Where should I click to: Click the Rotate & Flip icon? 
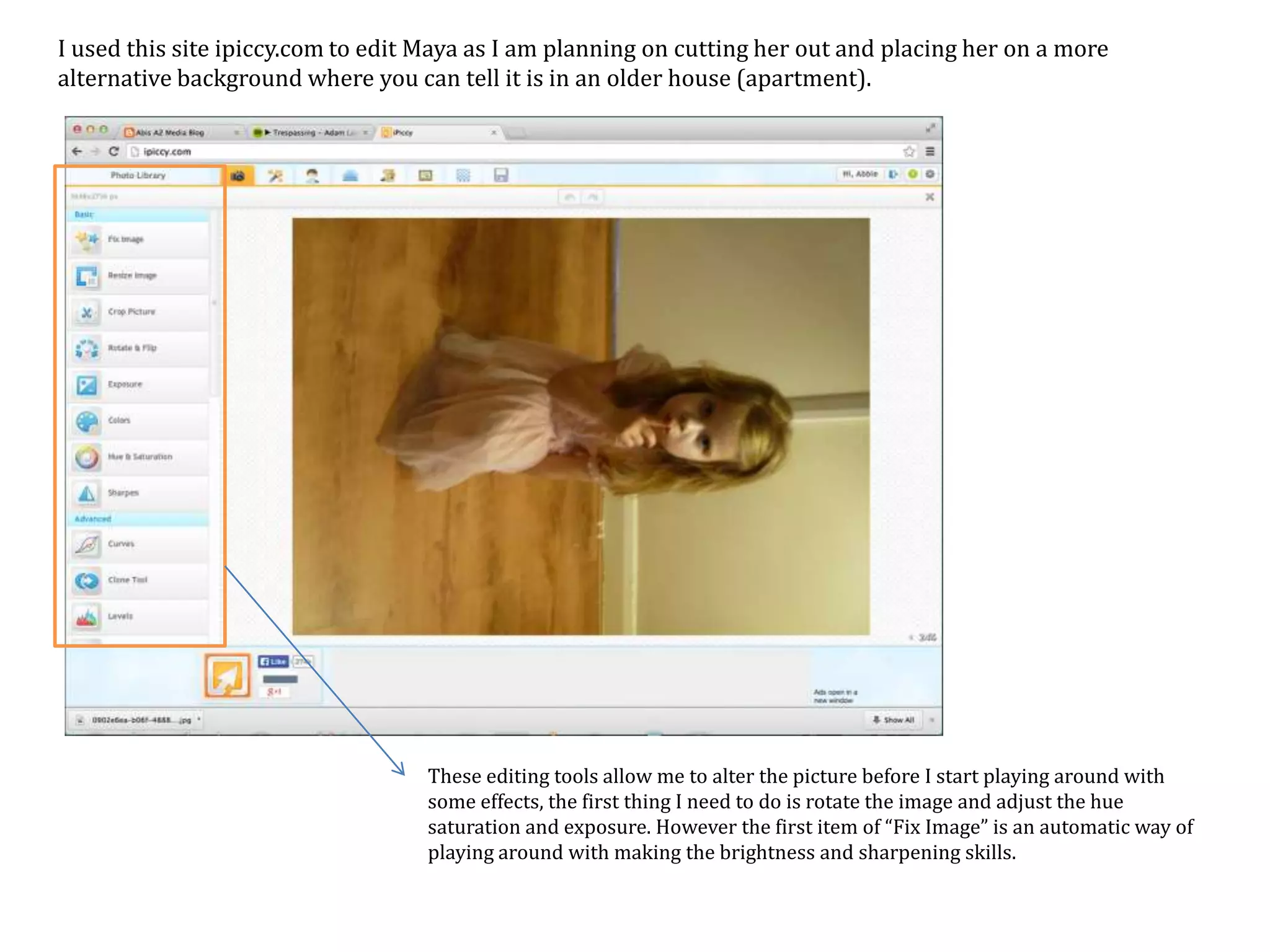tap(87, 348)
